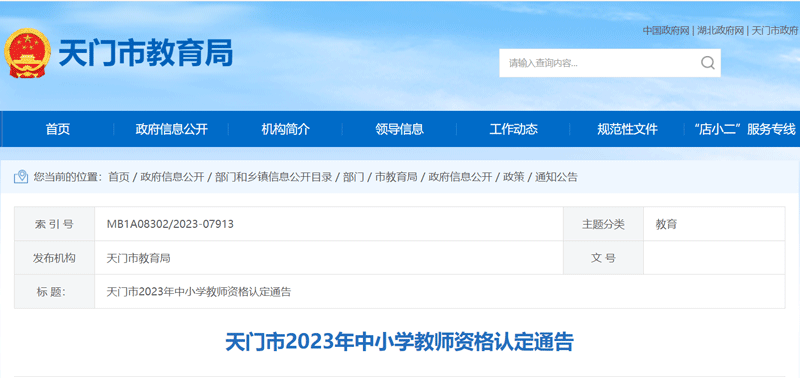Click the 政策 breadcrumb link
The height and width of the screenshot is (378, 800).
[x=513, y=177]
